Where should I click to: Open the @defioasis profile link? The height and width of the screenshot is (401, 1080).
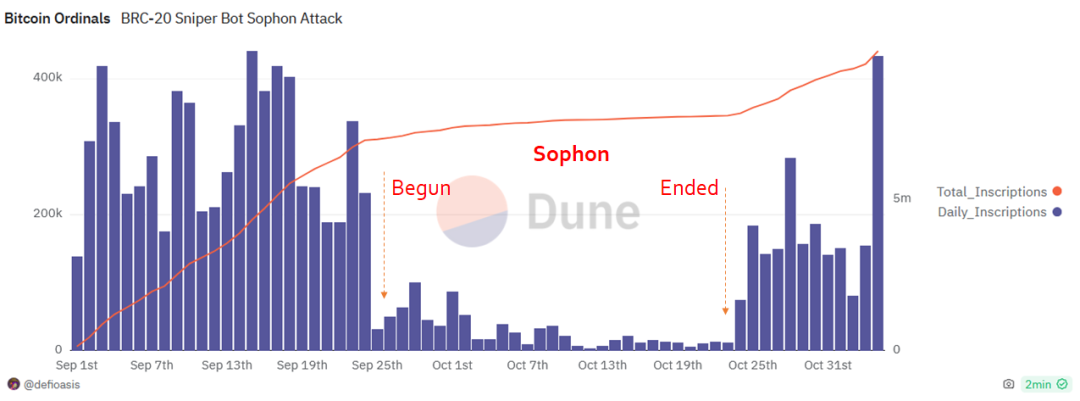coord(51,384)
